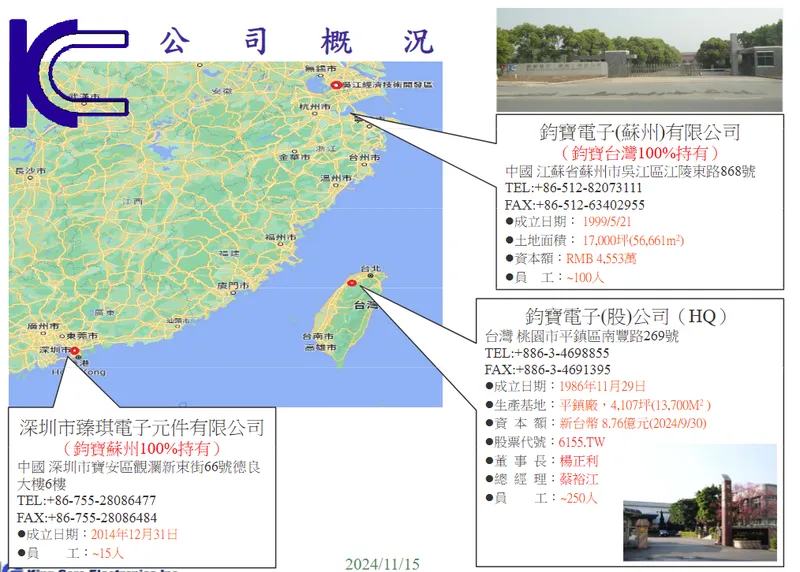Select the founding date 1986年11月29日

603,386
